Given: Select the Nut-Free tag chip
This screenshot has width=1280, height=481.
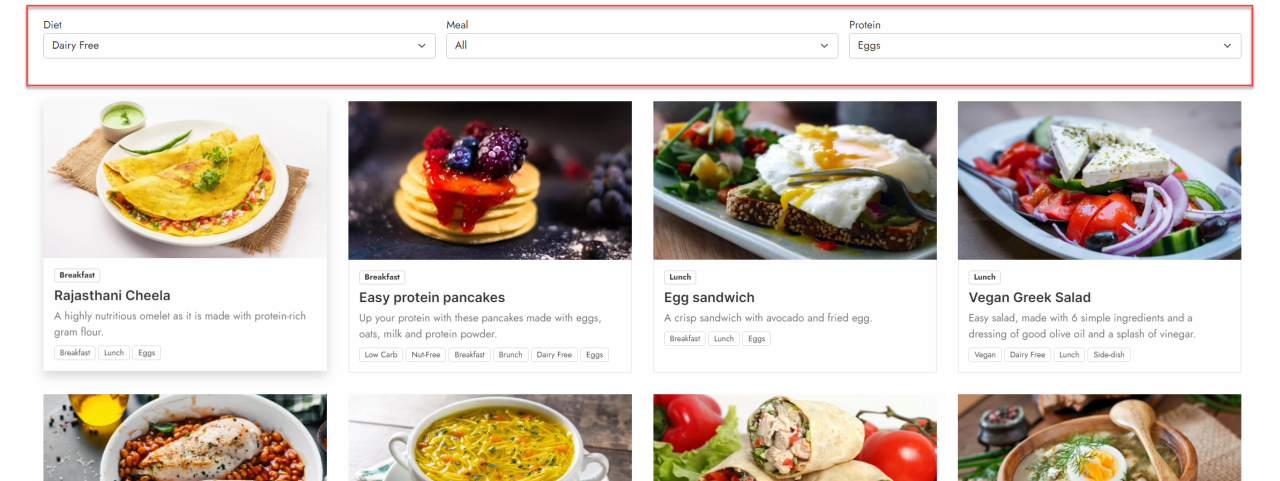Looking at the screenshot, I should [426, 355].
